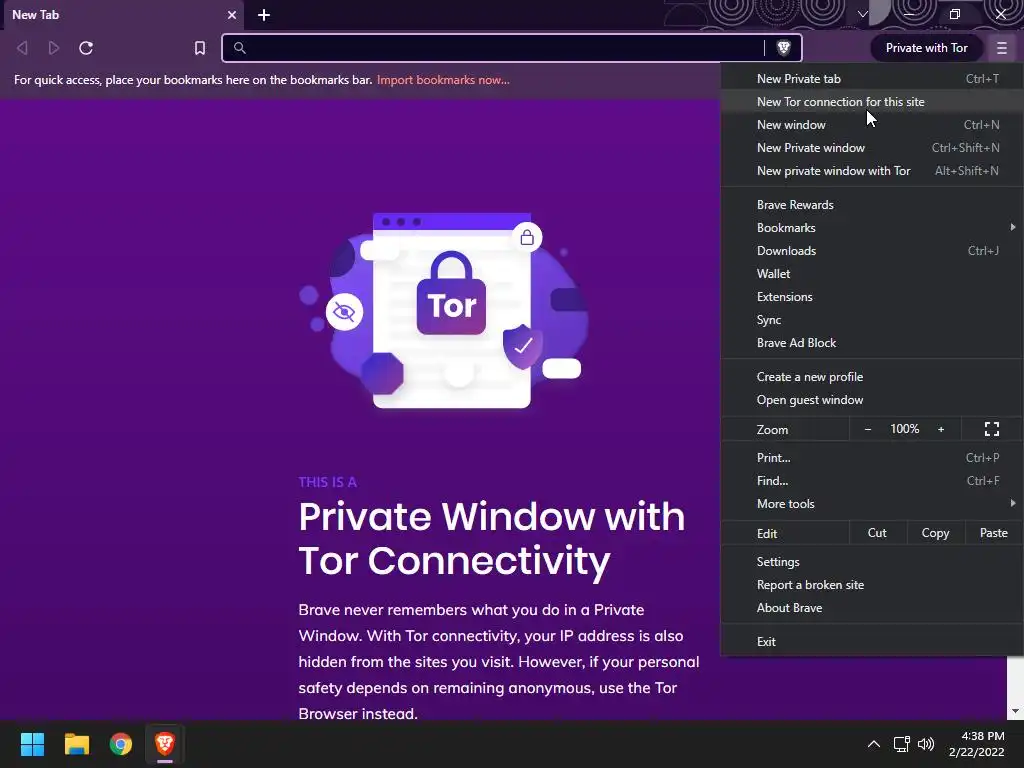Enter fullscreen using the Zoom row icon
The image size is (1024, 768).
click(991, 429)
